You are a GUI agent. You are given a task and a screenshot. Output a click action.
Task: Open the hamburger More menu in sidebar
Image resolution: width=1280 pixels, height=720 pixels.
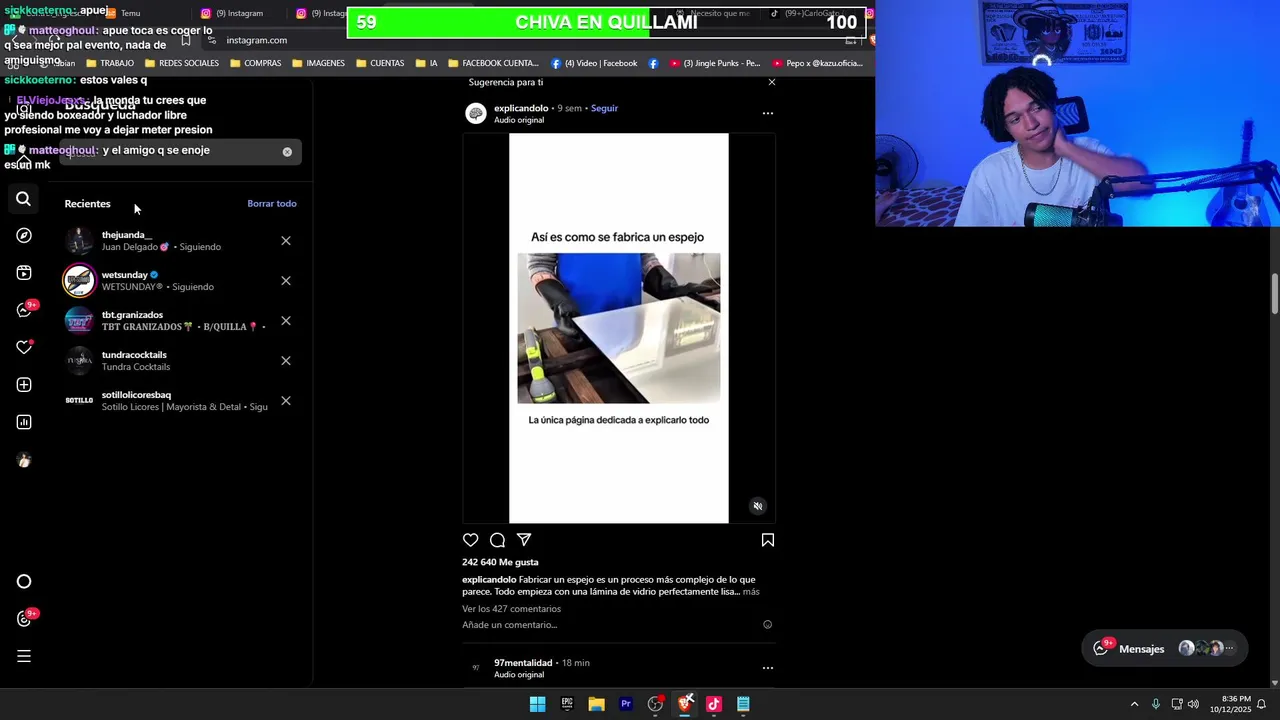click(x=24, y=656)
